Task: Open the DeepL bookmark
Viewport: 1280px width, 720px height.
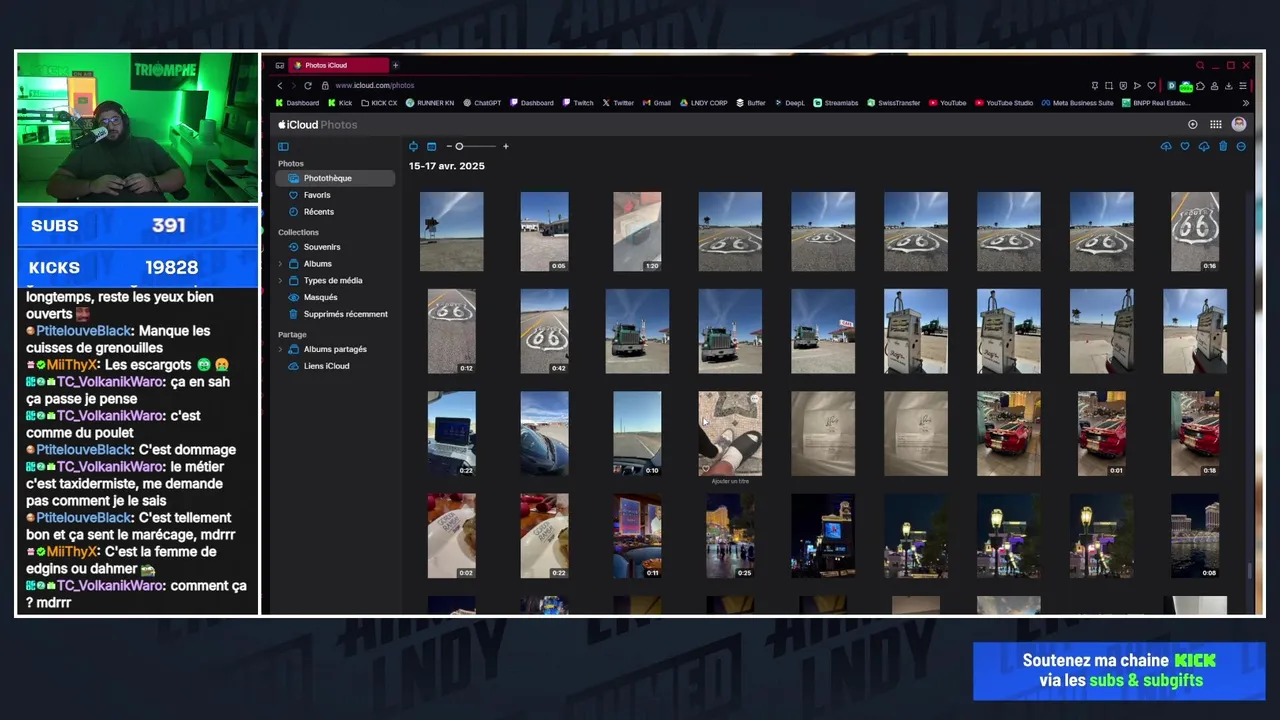Action: click(789, 103)
